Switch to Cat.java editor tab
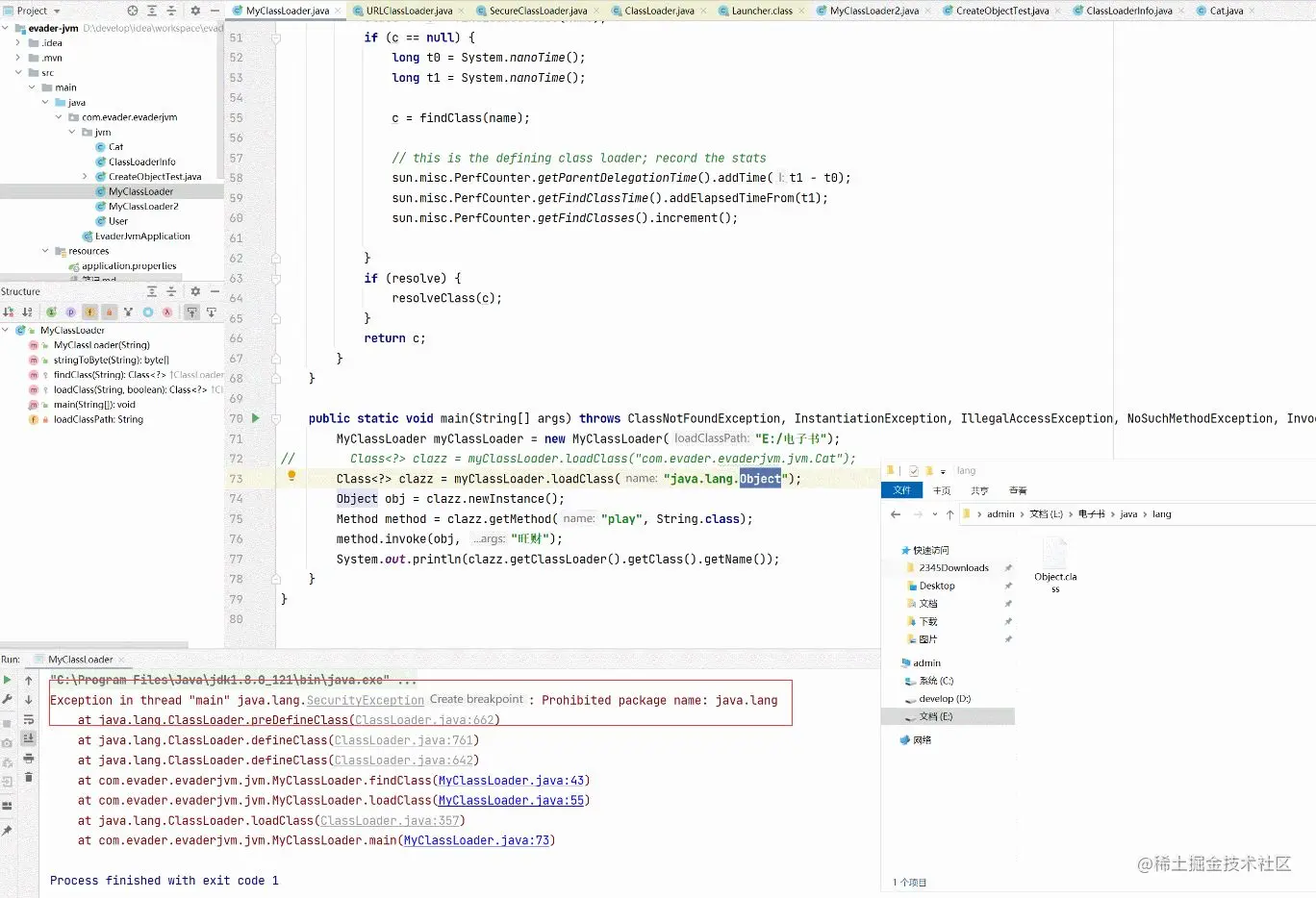Image resolution: width=1316 pixels, height=898 pixels. click(x=1226, y=11)
